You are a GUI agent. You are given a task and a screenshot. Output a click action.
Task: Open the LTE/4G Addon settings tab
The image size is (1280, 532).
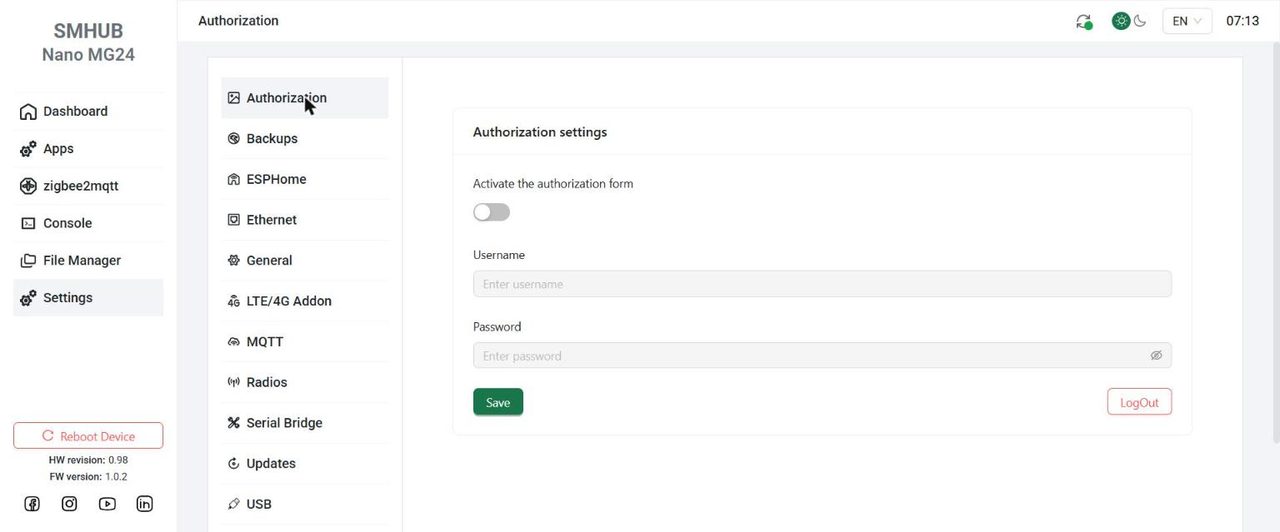305,301
